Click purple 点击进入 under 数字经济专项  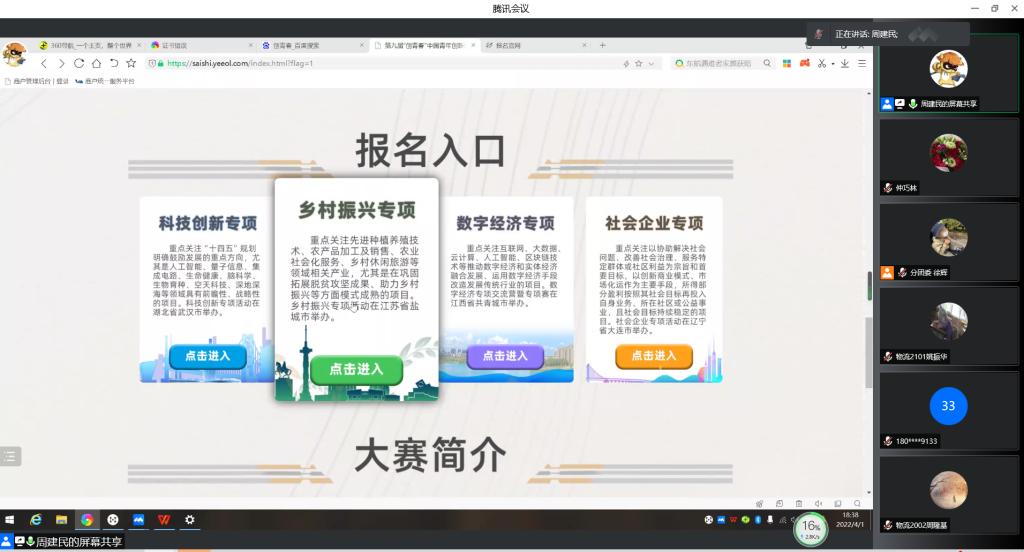point(505,356)
